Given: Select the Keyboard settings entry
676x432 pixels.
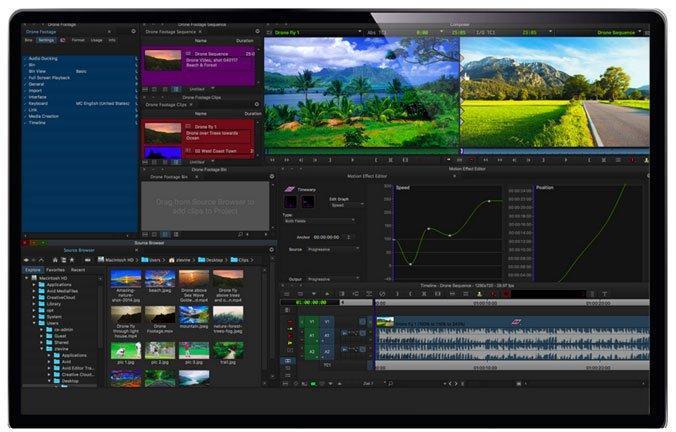Looking at the screenshot, I should [39, 103].
